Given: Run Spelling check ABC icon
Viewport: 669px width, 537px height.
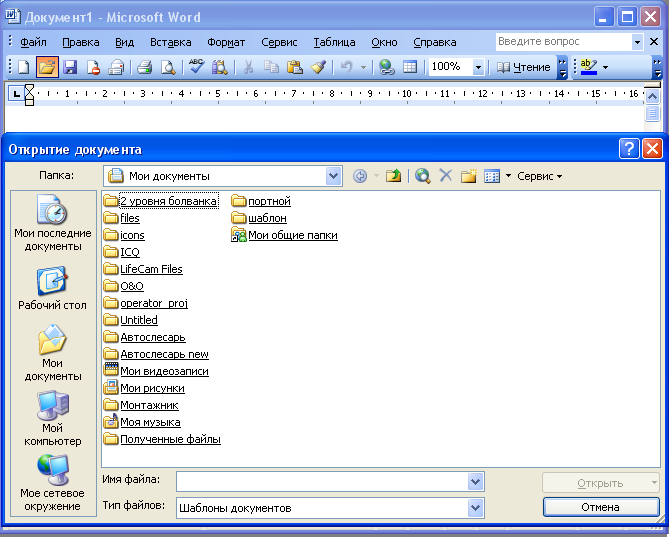Looking at the screenshot, I should 196,67.
